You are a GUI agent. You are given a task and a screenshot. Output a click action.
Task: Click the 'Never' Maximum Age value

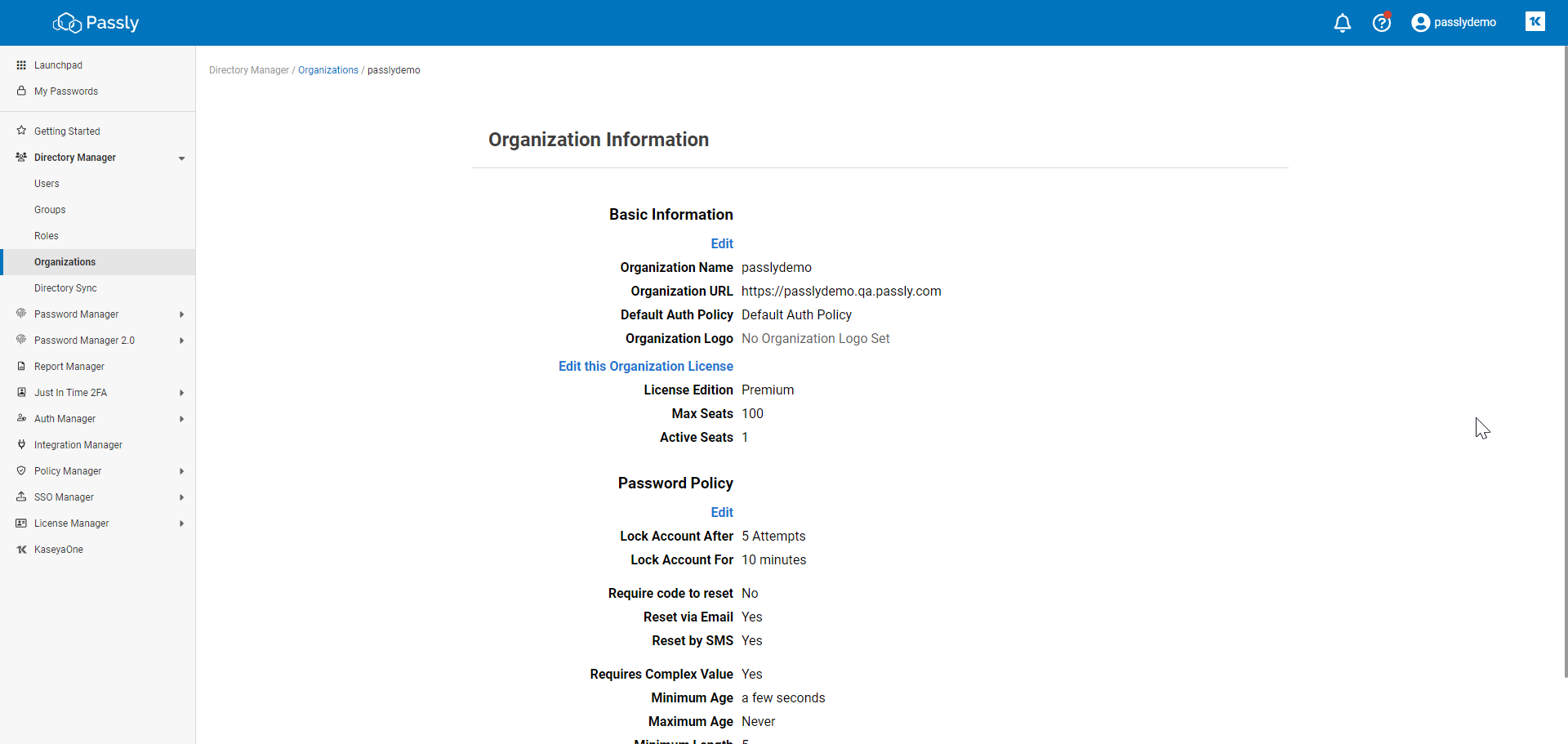(759, 721)
